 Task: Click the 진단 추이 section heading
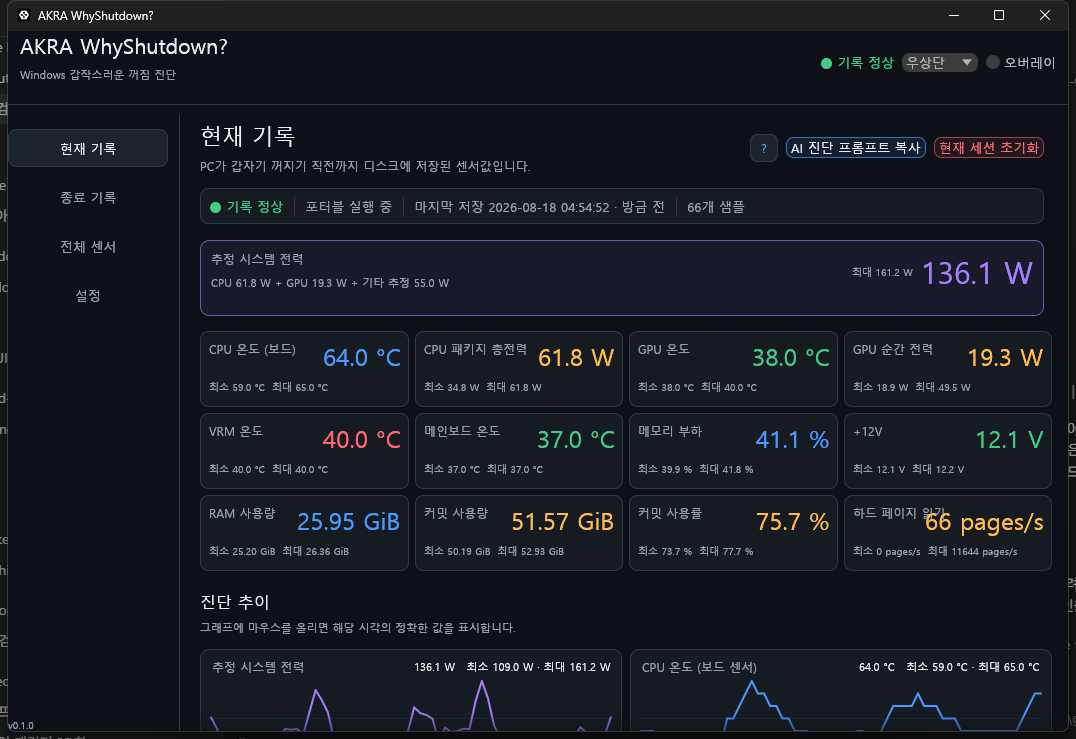tap(235, 602)
